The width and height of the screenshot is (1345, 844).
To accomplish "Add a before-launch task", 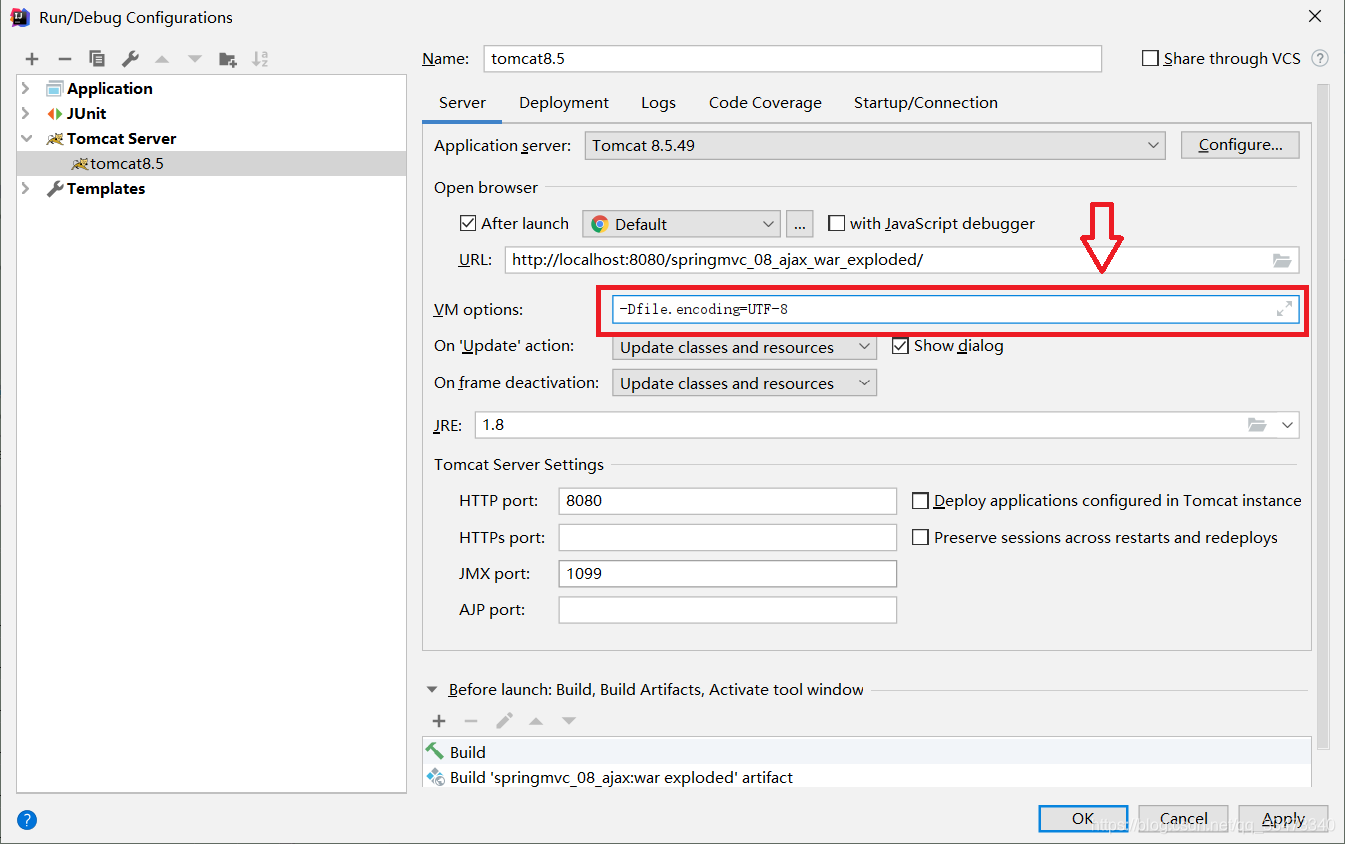I will click(438, 720).
